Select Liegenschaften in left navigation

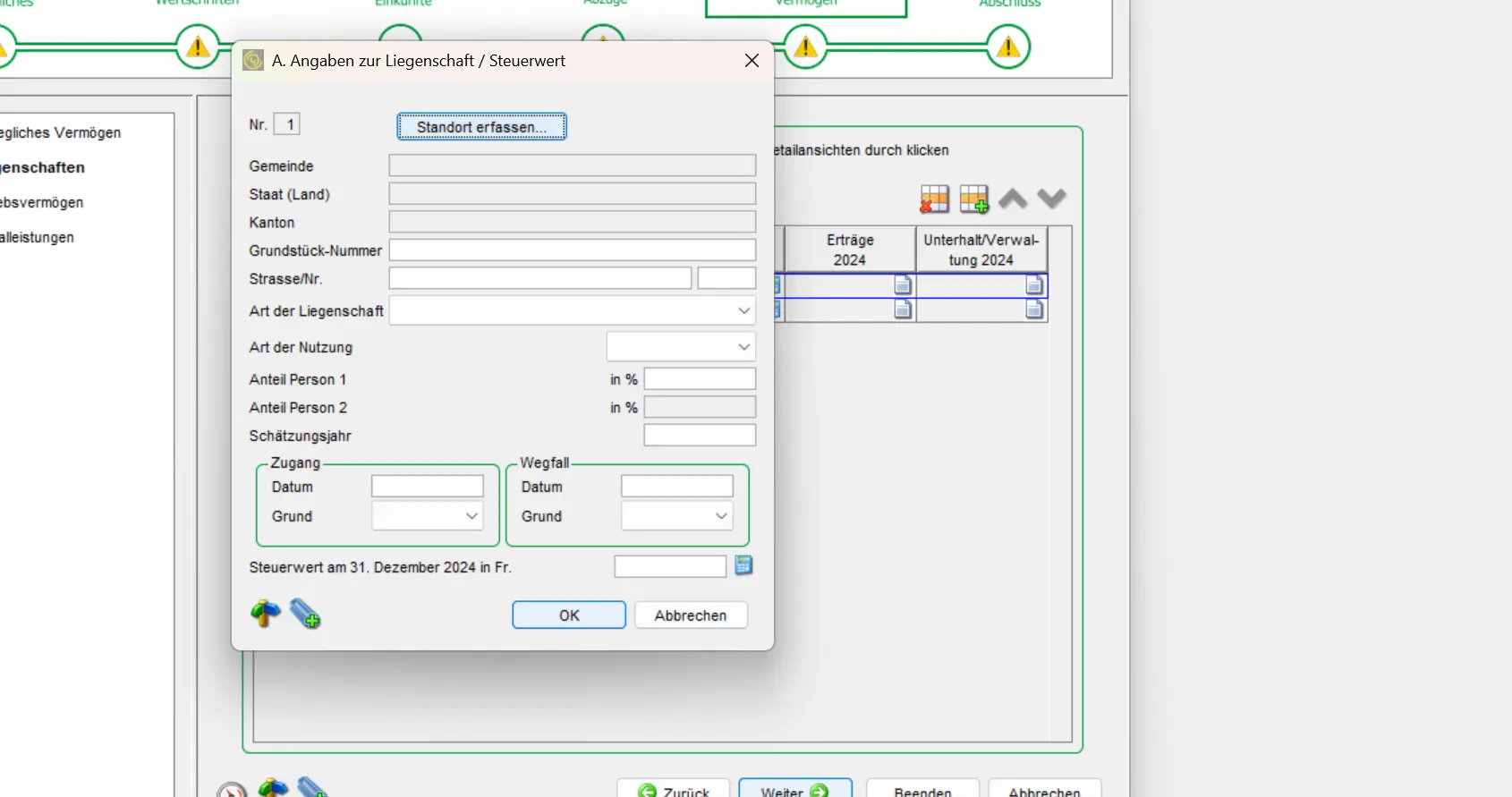tap(43, 167)
